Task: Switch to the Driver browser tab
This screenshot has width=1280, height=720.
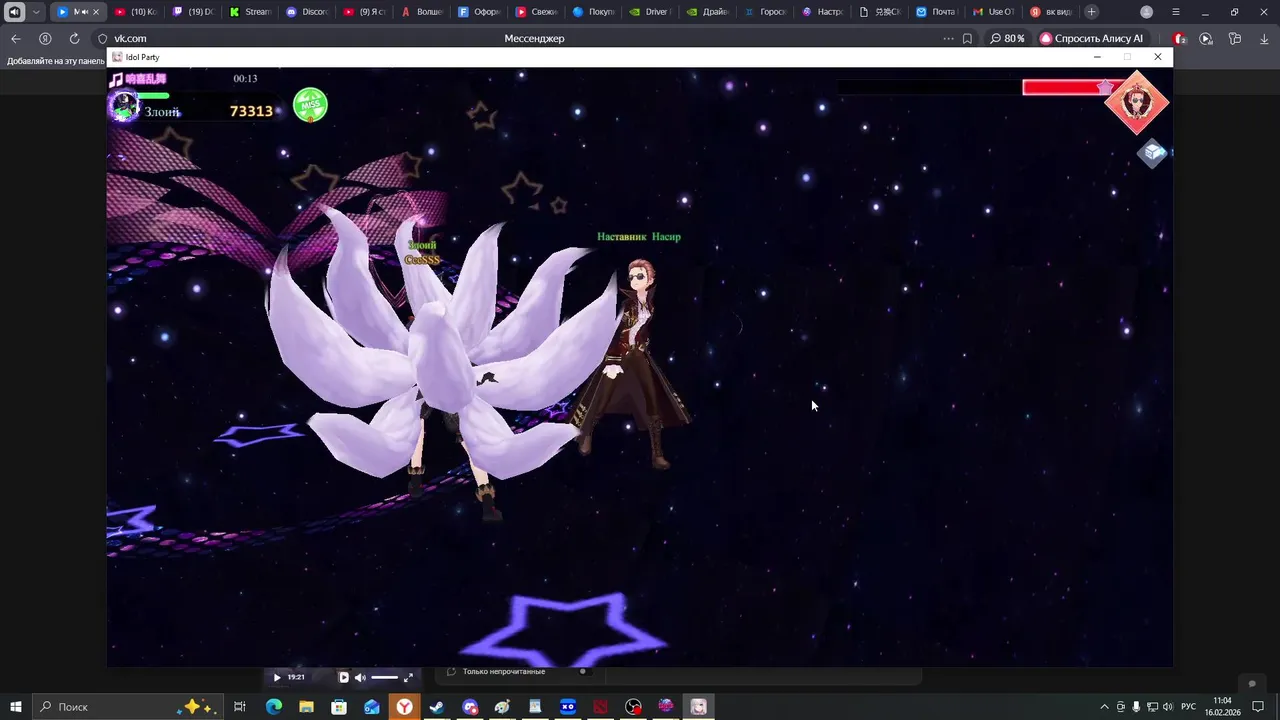Action: coord(651,12)
